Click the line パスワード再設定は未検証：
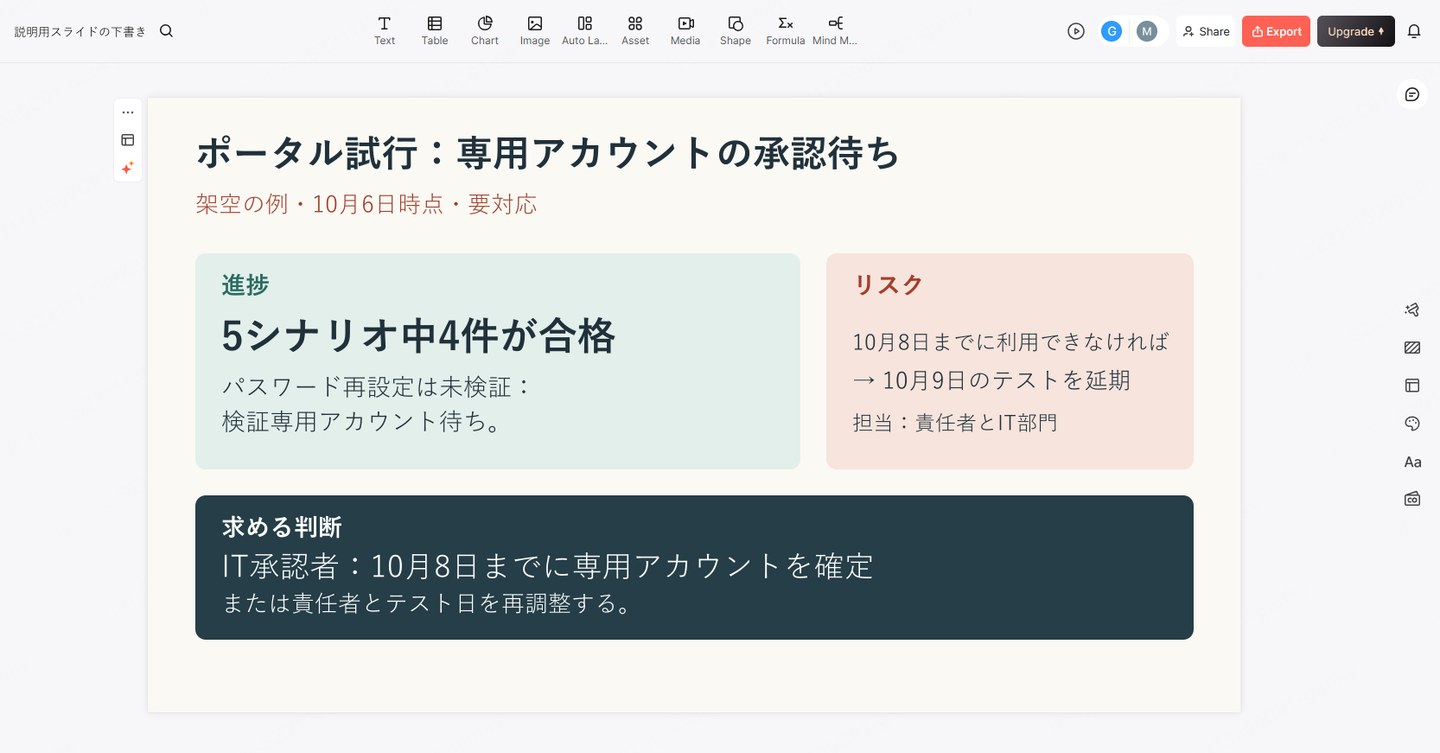 377,386
